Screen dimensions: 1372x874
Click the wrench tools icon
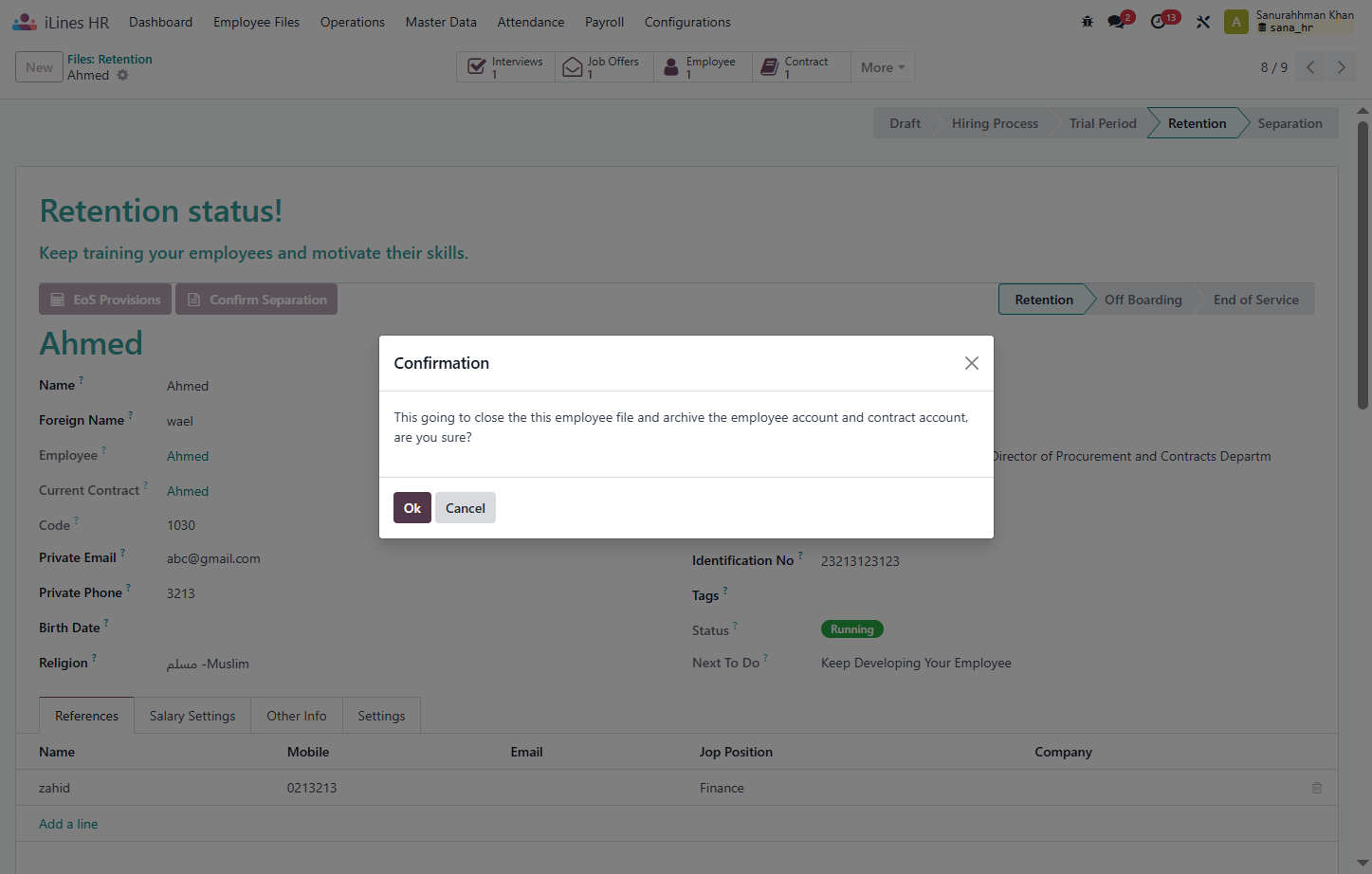click(1203, 22)
